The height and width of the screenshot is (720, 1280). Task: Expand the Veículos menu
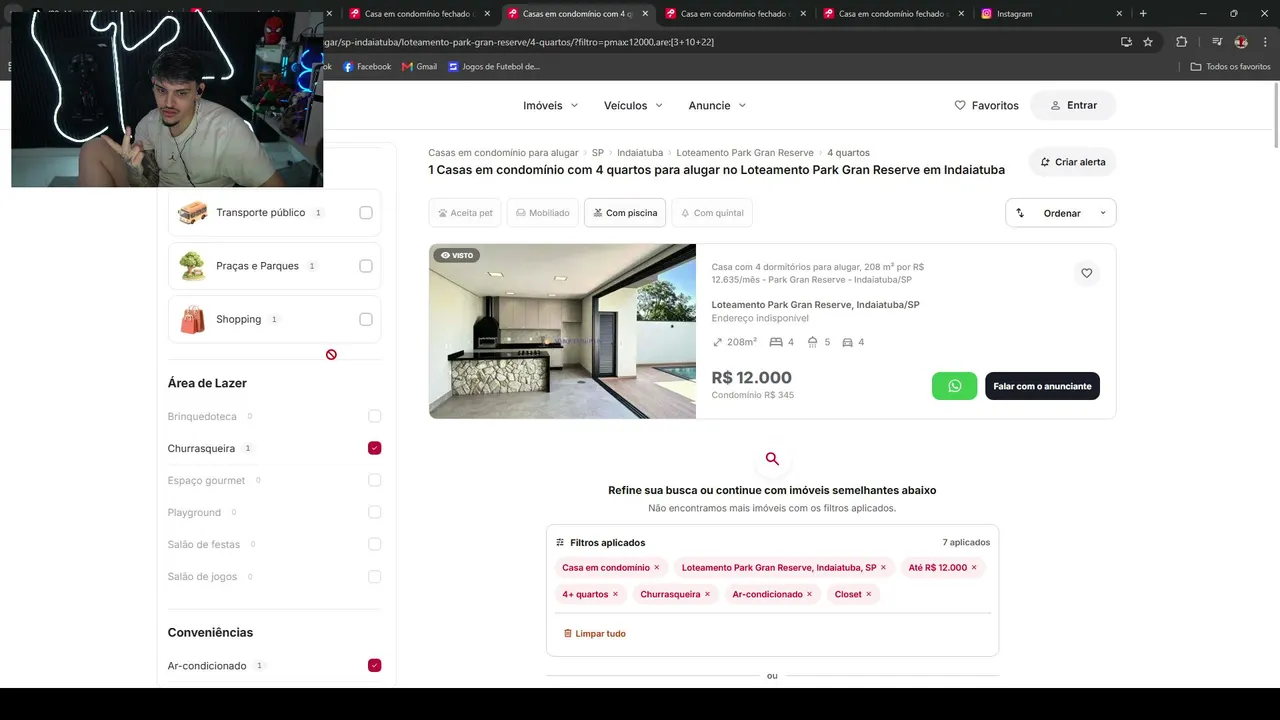[x=633, y=105]
